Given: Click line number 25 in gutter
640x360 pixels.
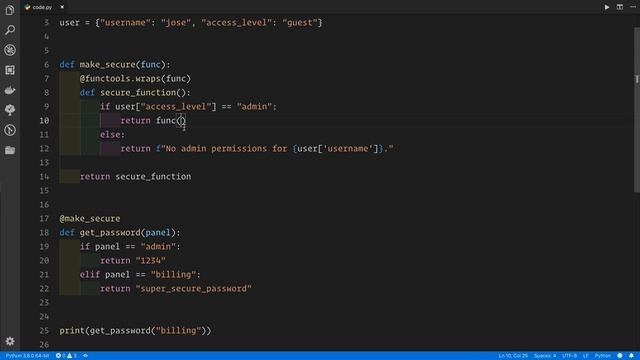Looking at the screenshot, I should point(44,330).
